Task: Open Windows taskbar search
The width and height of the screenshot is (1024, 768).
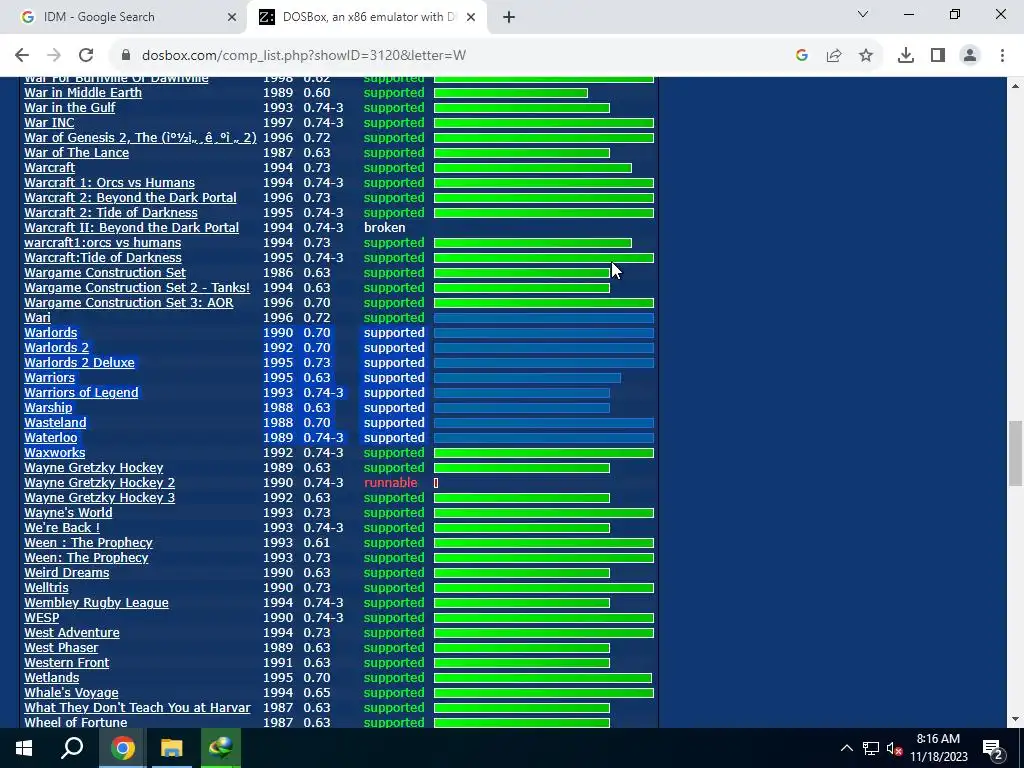Action: pos(72,748)
